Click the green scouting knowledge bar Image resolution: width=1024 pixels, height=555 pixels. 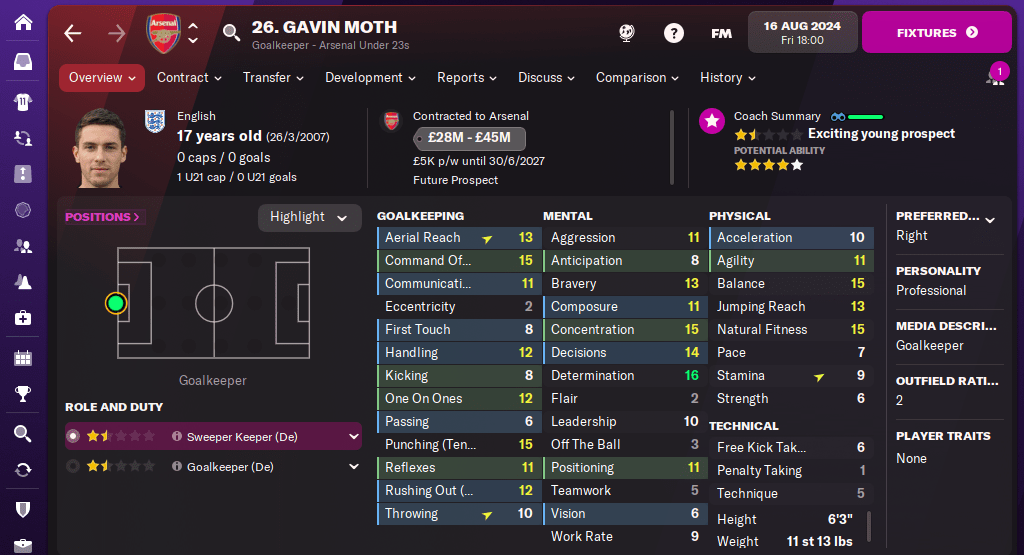pyautogui.click(x=865, y=116)
